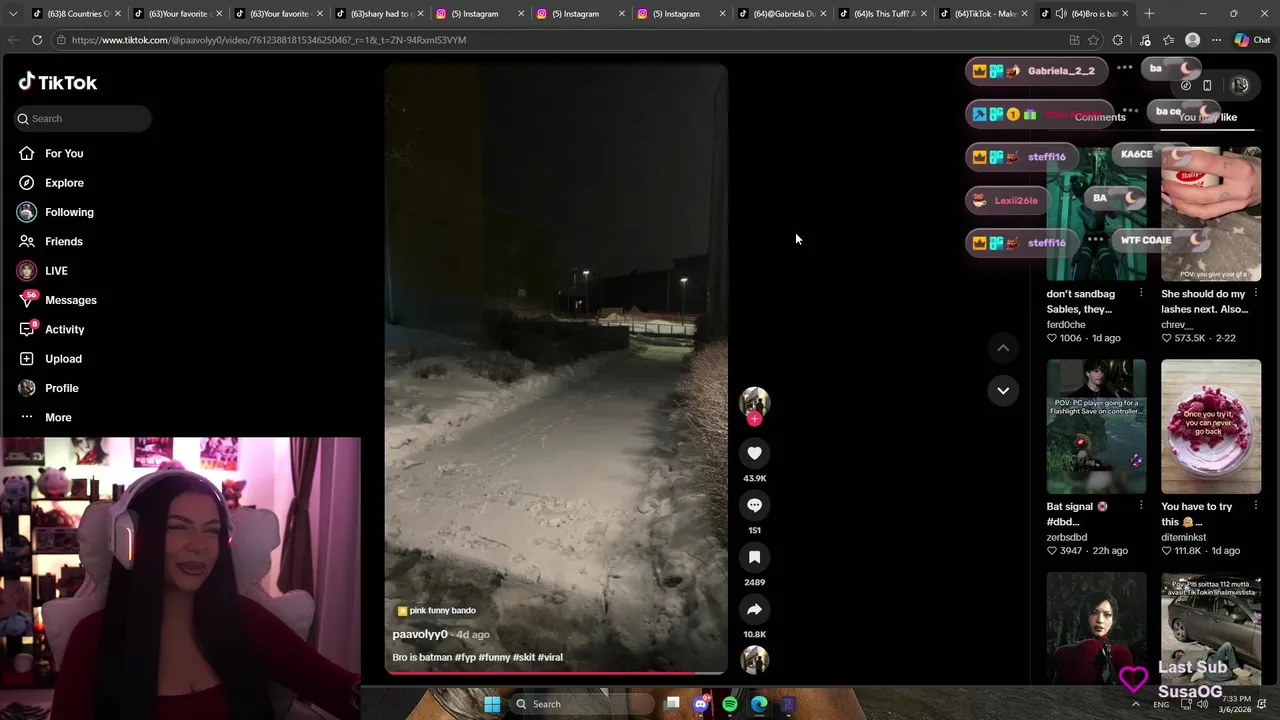Mute the Bro is batman tab audio
Image resolution: width=1280 pixels, height=720 pixels.
(x=1061, y=14)
